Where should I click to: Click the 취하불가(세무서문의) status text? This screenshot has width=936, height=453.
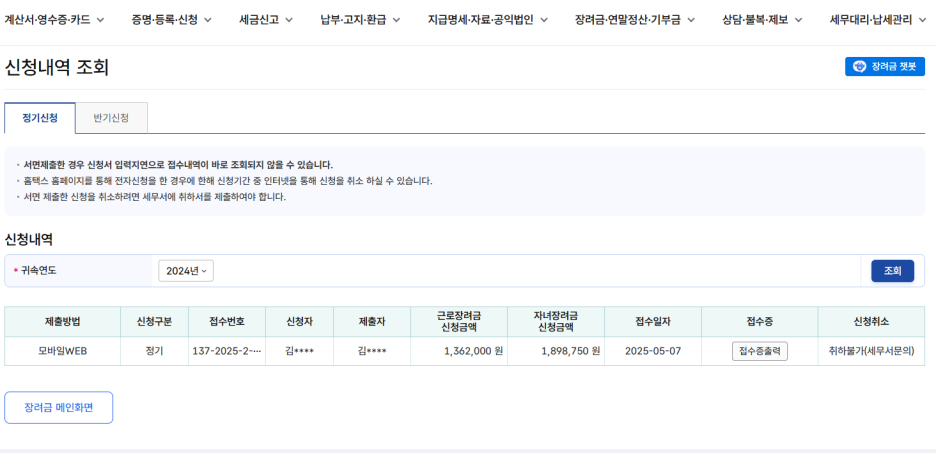point(871,351)
